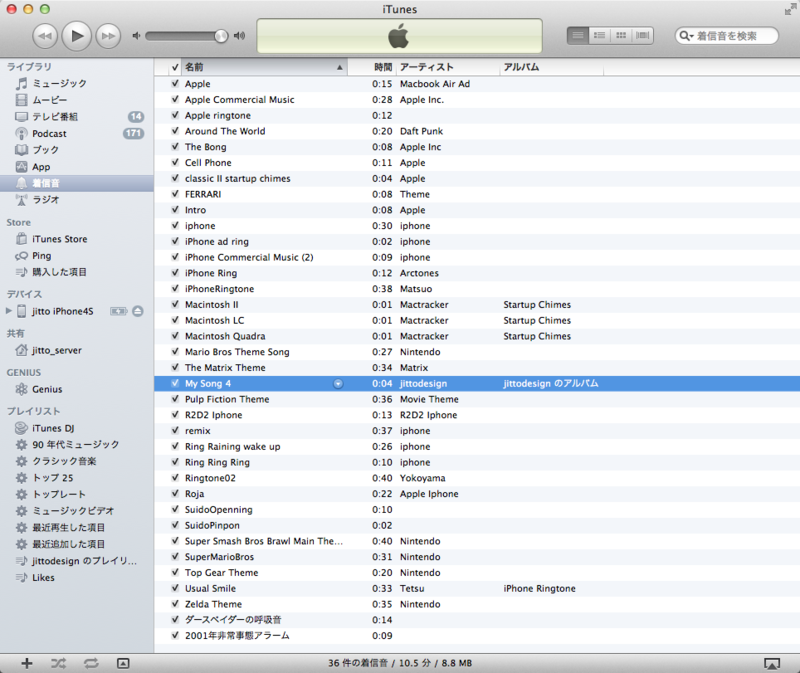Open My Song 4 Ping dropdown arrow
The image size is (800, 673).
coord(338,384)
